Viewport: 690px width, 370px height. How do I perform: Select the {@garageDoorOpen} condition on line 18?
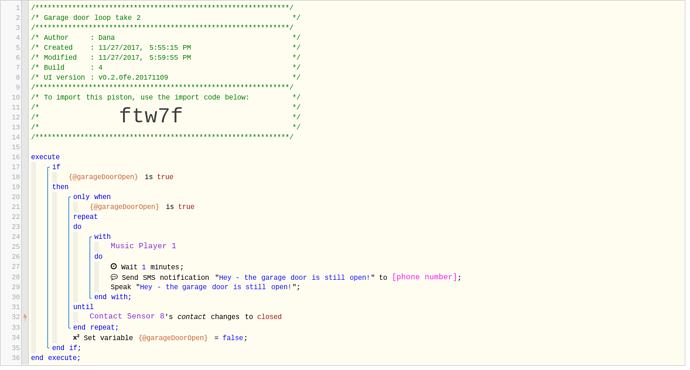103,177
